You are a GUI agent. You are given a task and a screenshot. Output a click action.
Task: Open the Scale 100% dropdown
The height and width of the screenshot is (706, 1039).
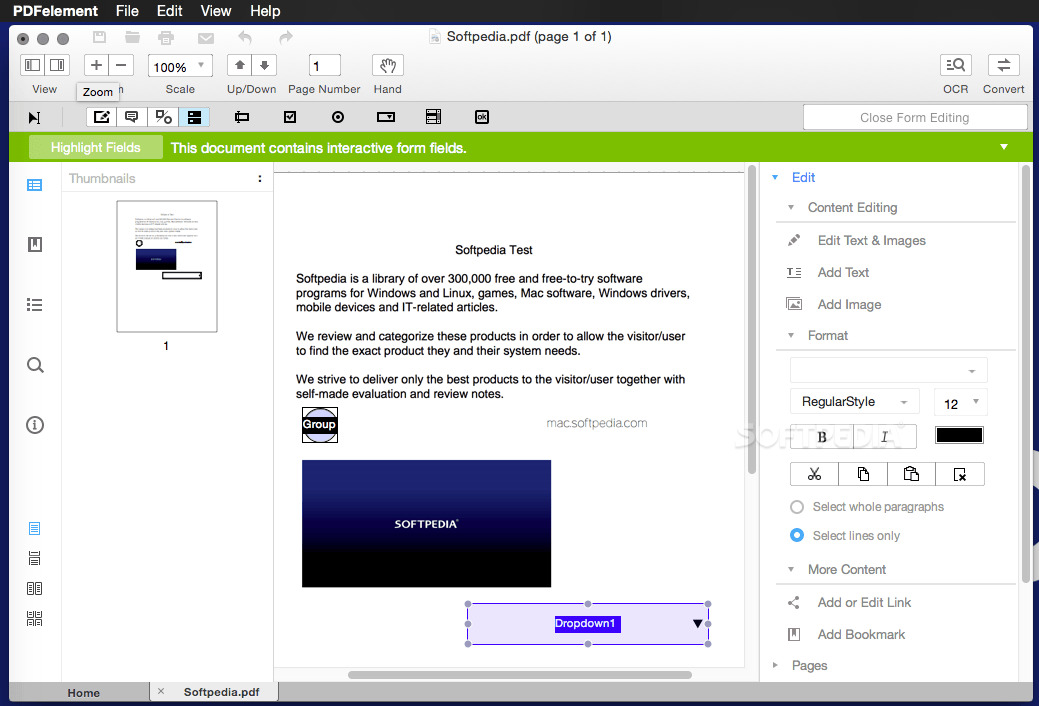tap(180, 66)
